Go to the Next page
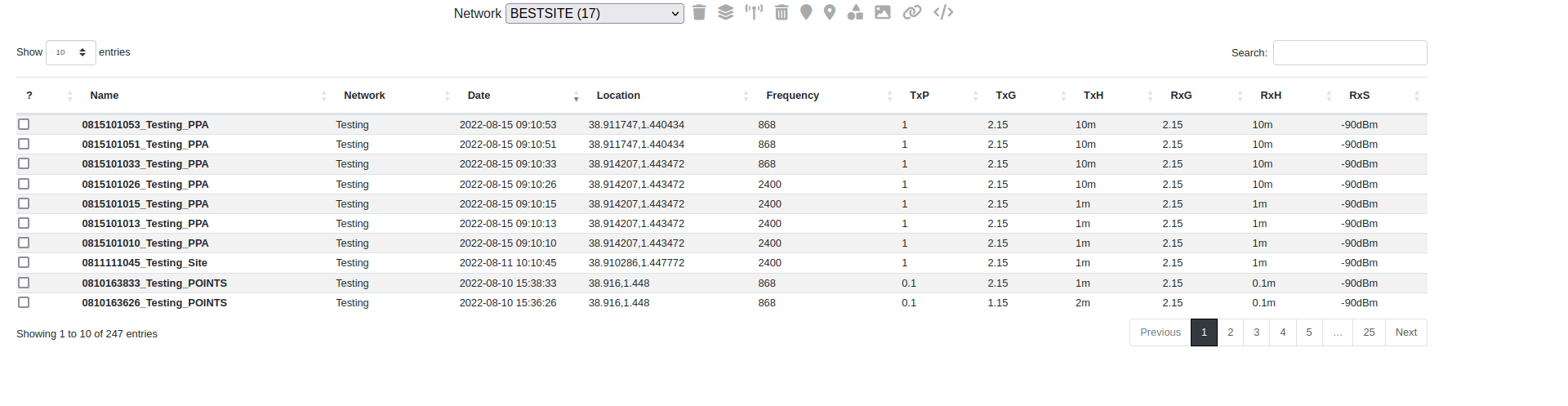 1405,332
